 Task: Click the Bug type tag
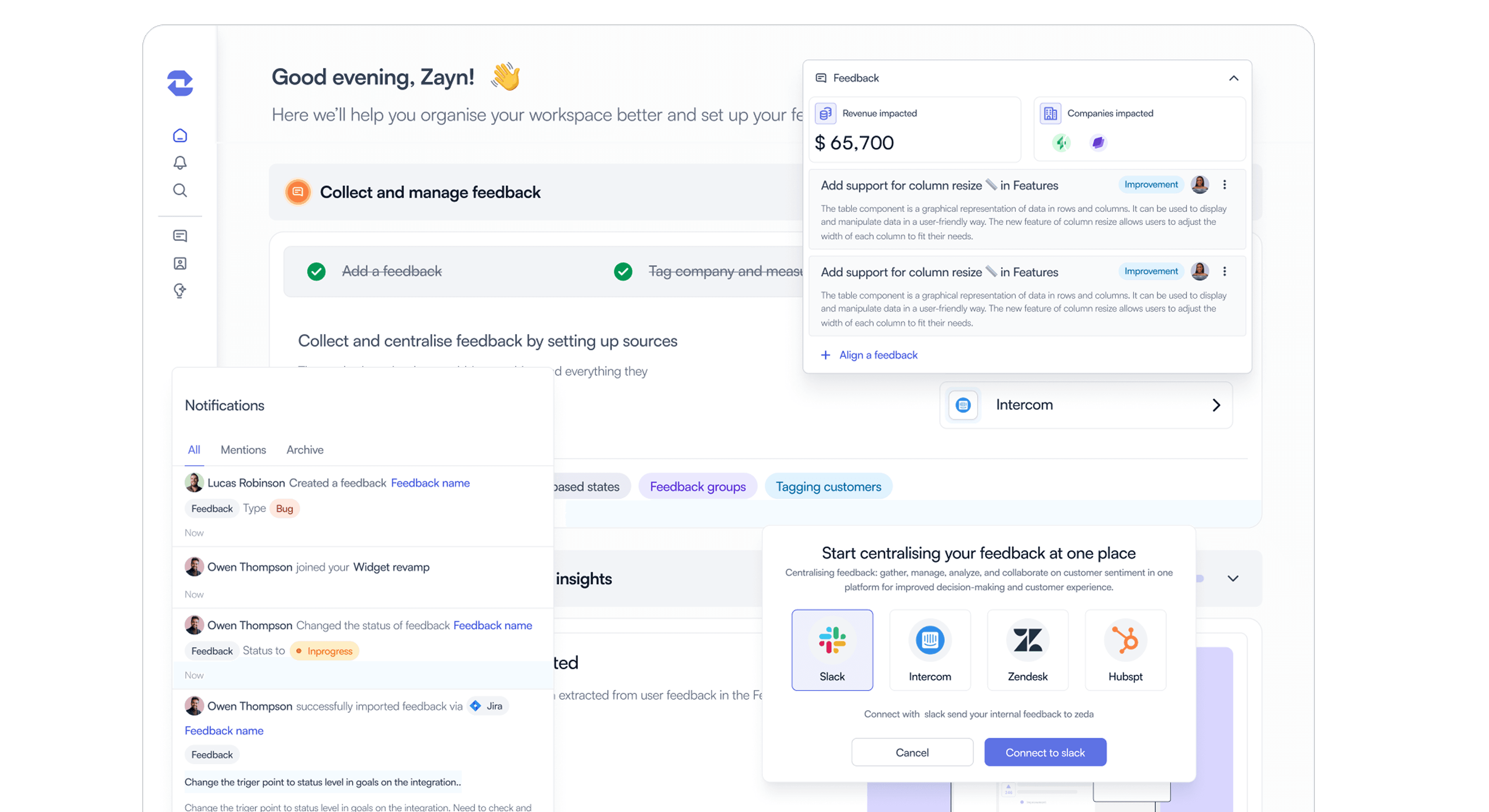[x=284, y=509]
